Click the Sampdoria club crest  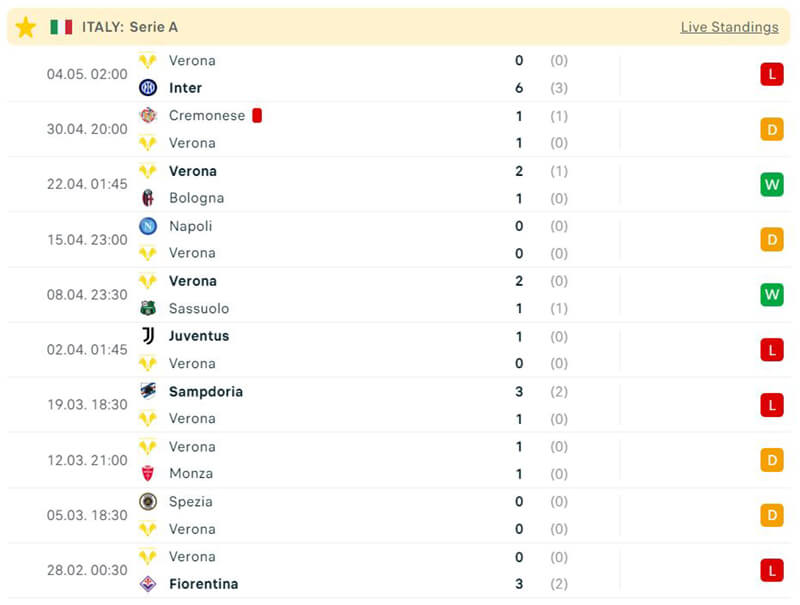pyautogui.click(x=148, y=391)
